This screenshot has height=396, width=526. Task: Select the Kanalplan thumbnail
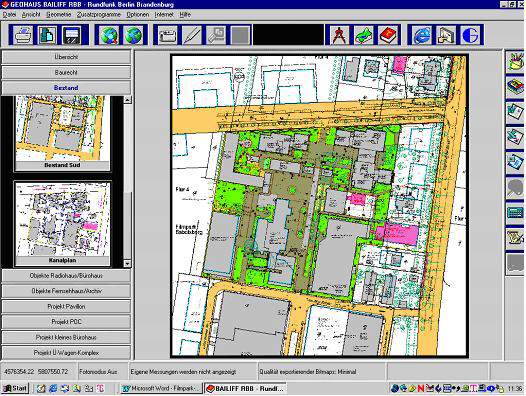point(62,224)
